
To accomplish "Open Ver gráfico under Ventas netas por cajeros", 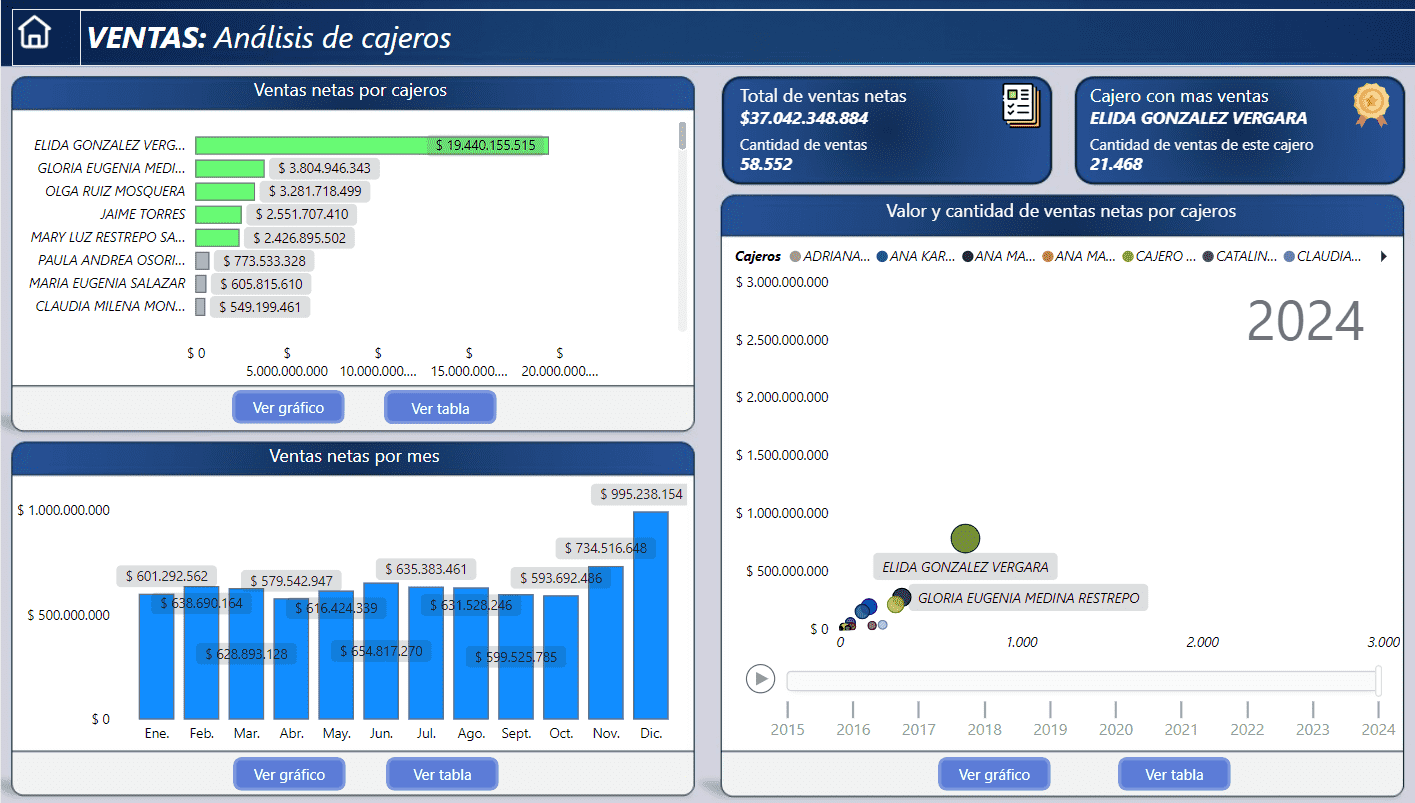I will point(289,407).
